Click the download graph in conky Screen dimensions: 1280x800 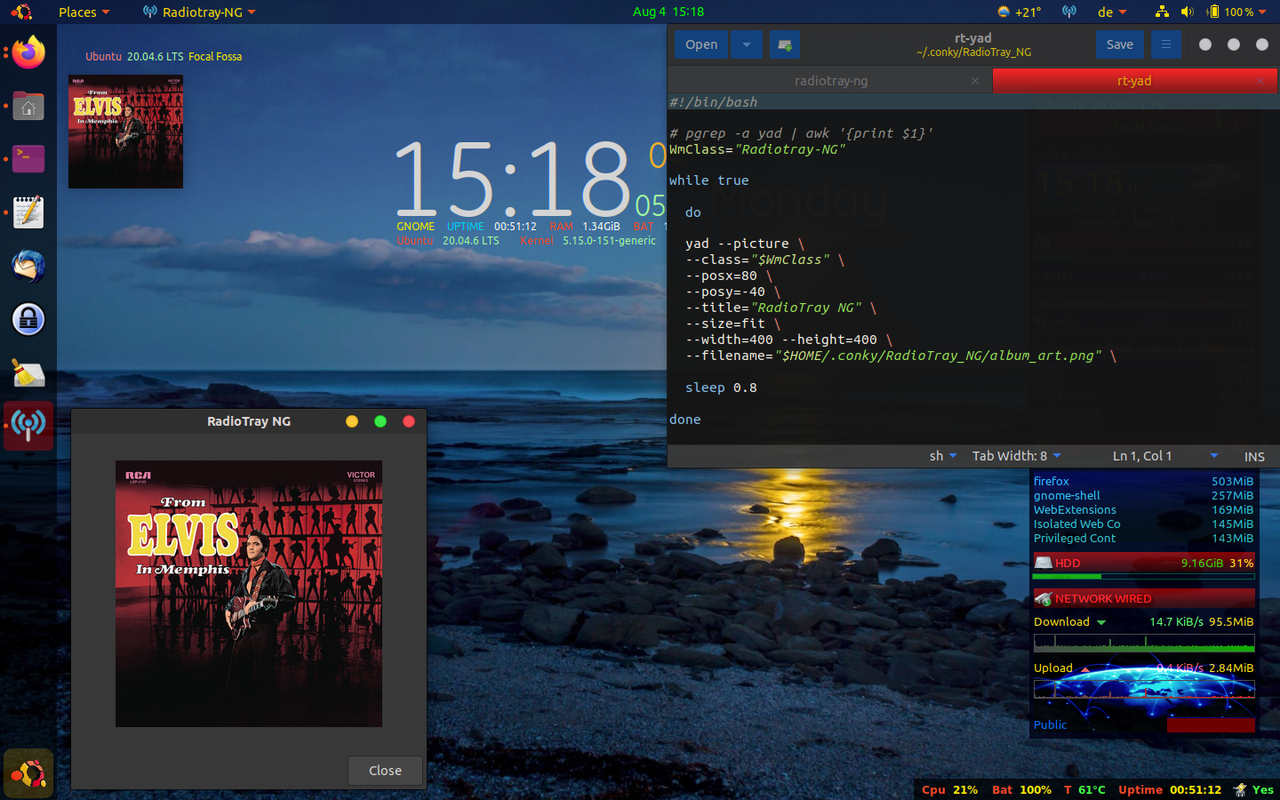[x=1144, y=643]
